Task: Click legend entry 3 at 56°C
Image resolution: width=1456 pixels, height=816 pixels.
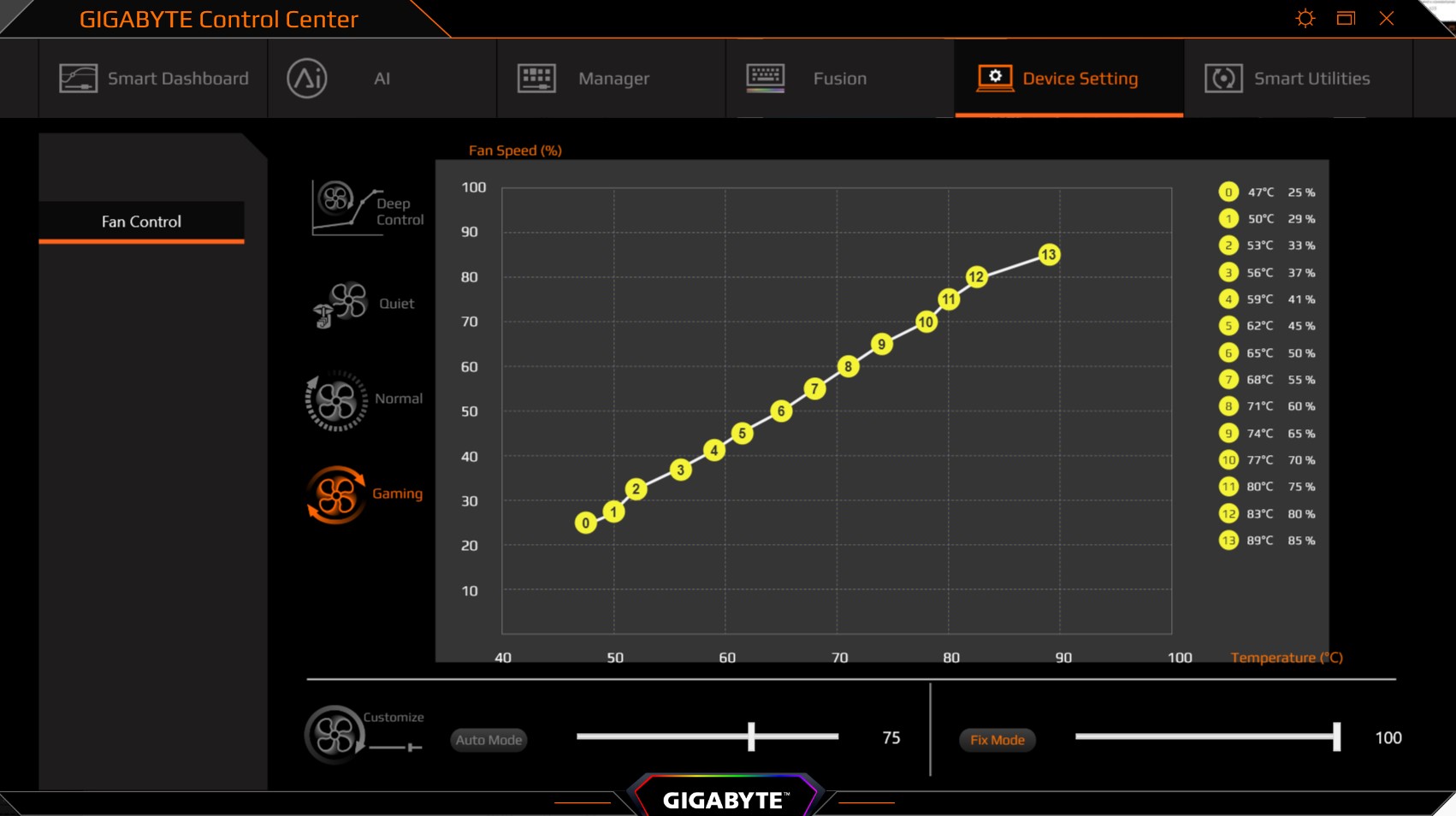Action: click(1267, 273)
